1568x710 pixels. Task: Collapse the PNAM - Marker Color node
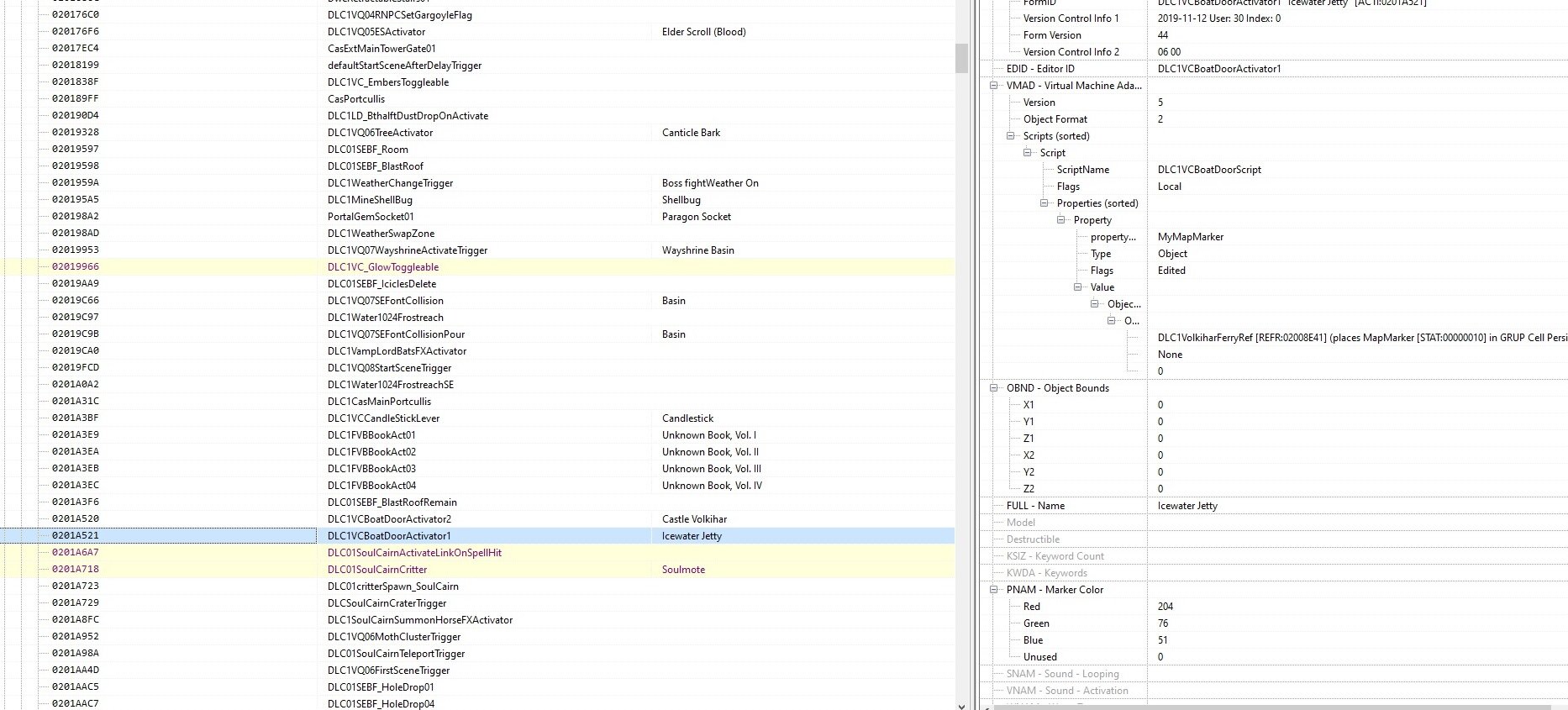(994, 590)
